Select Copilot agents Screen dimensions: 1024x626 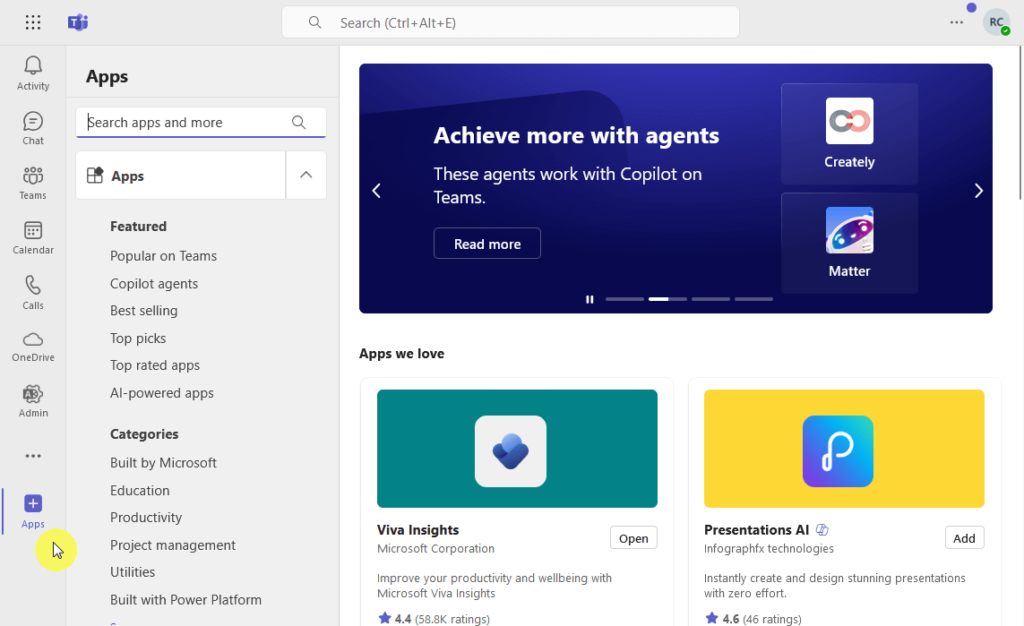(x=154, y=284)
